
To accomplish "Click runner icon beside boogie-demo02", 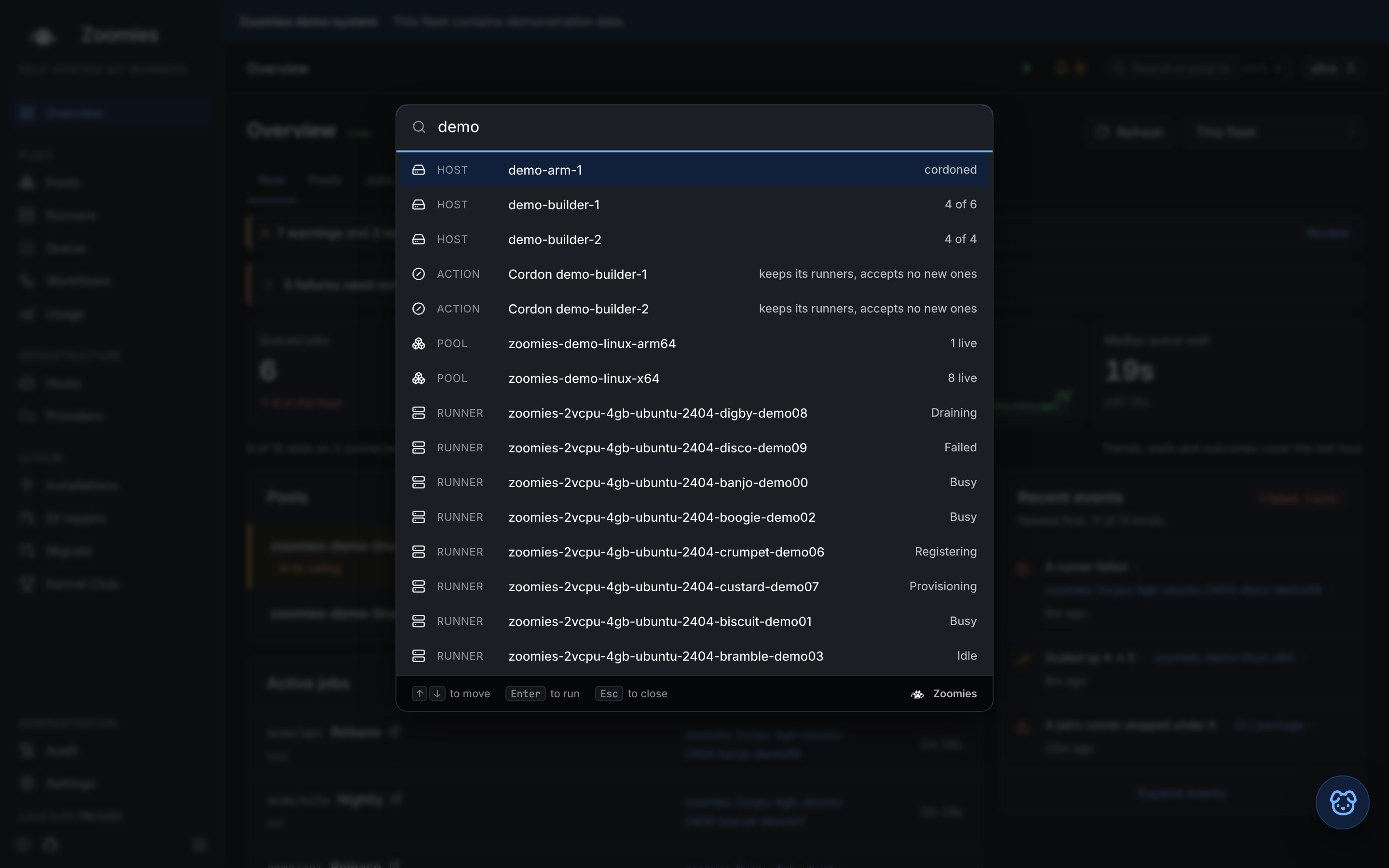I will click(419, 517).
